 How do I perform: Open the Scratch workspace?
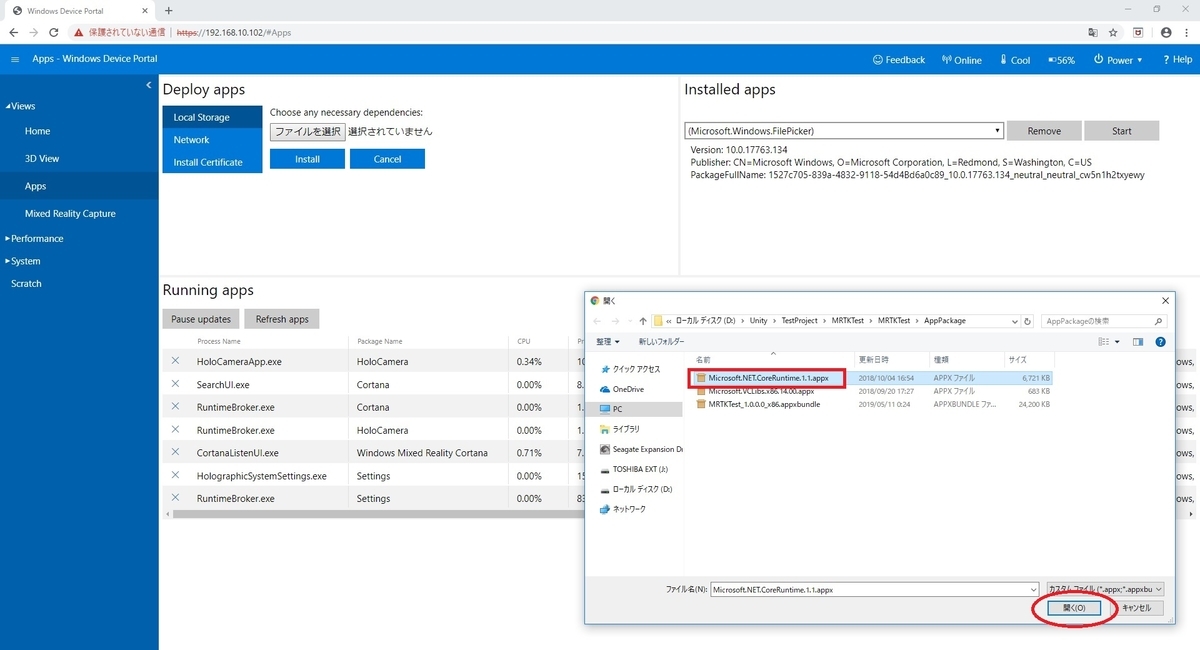tap(26, 284)
